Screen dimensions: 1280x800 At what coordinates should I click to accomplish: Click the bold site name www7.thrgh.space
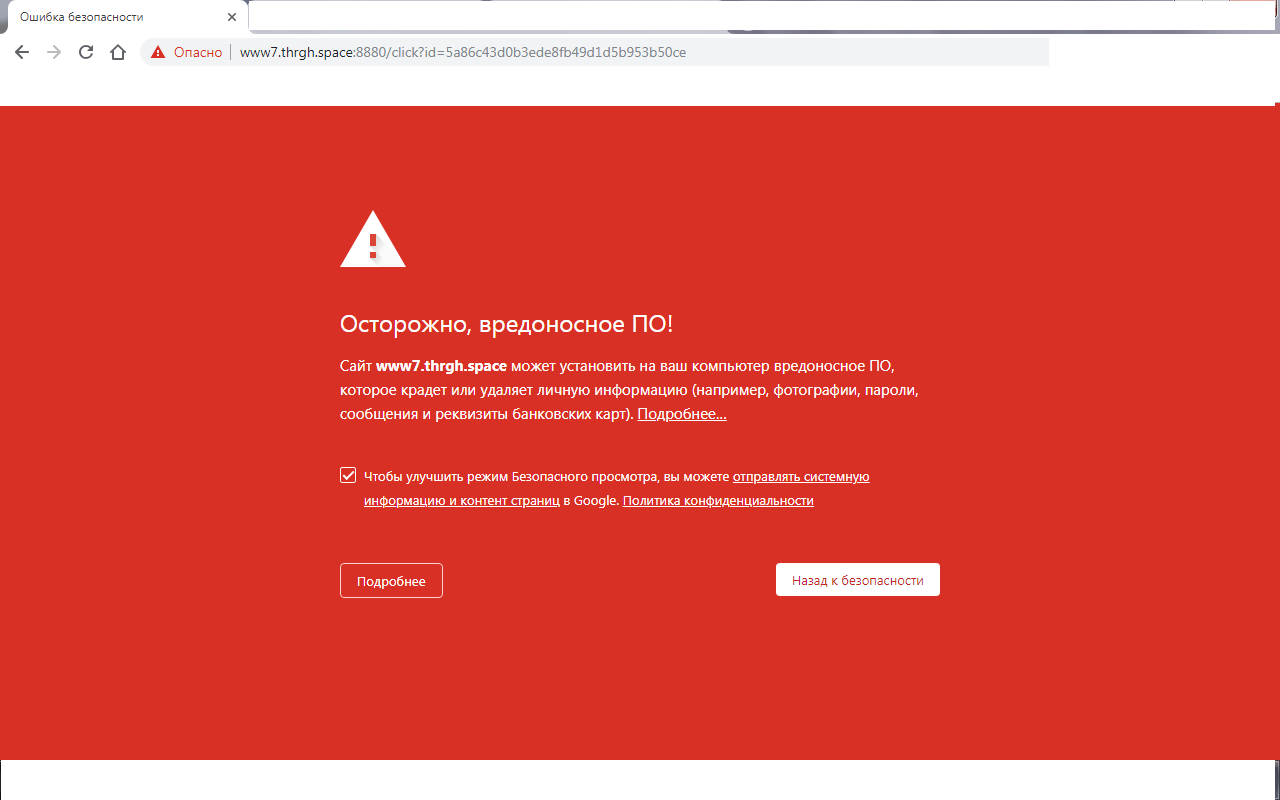441,366
